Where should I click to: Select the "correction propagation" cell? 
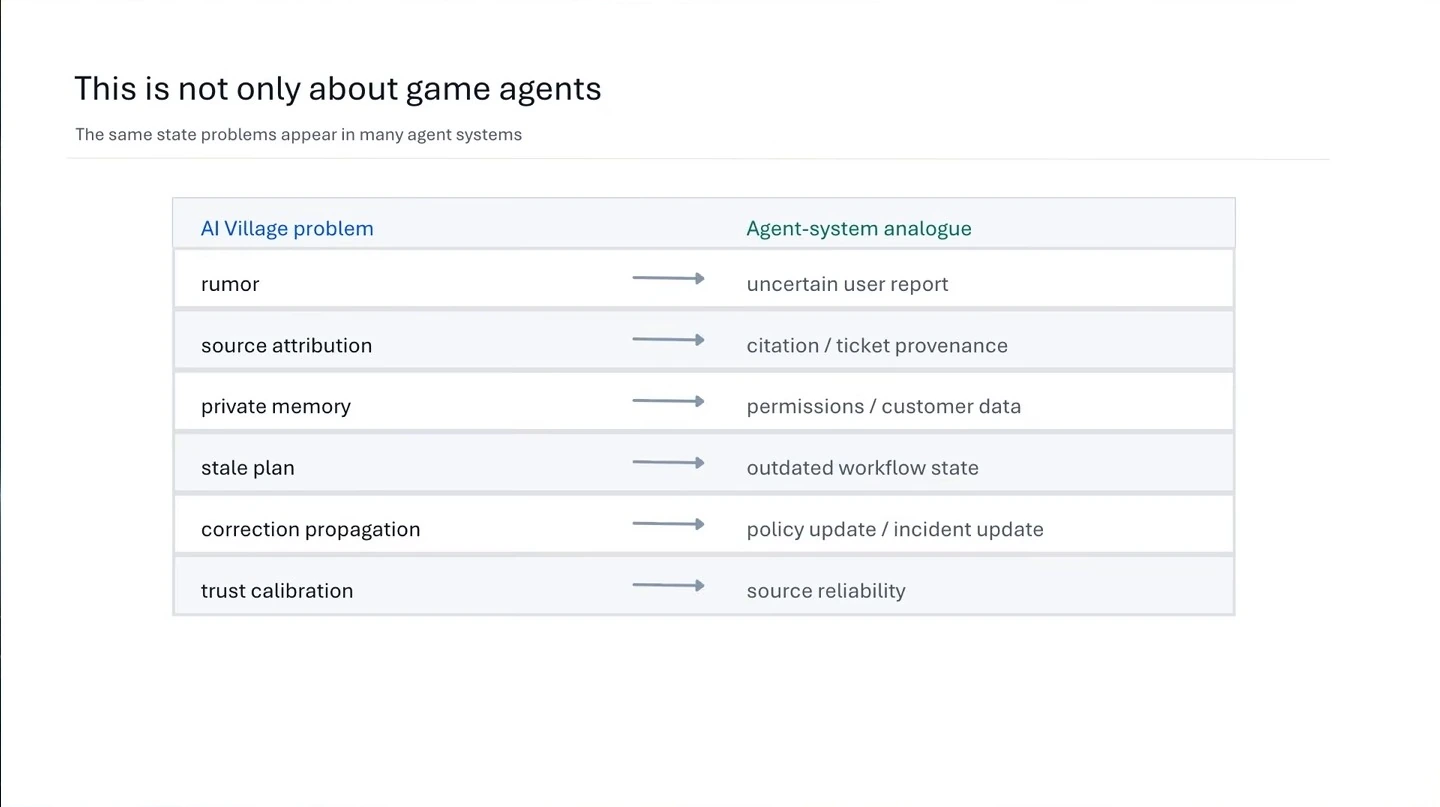click(311, 529)
